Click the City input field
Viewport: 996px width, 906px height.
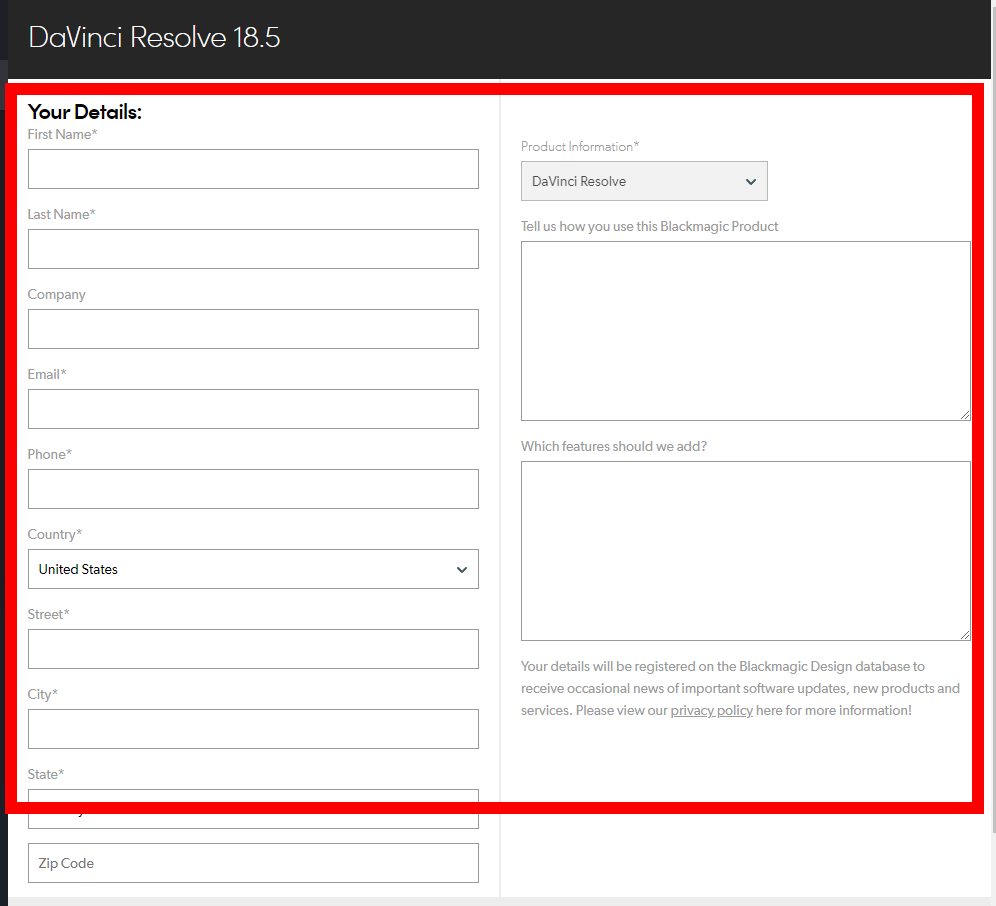point(253,729)
